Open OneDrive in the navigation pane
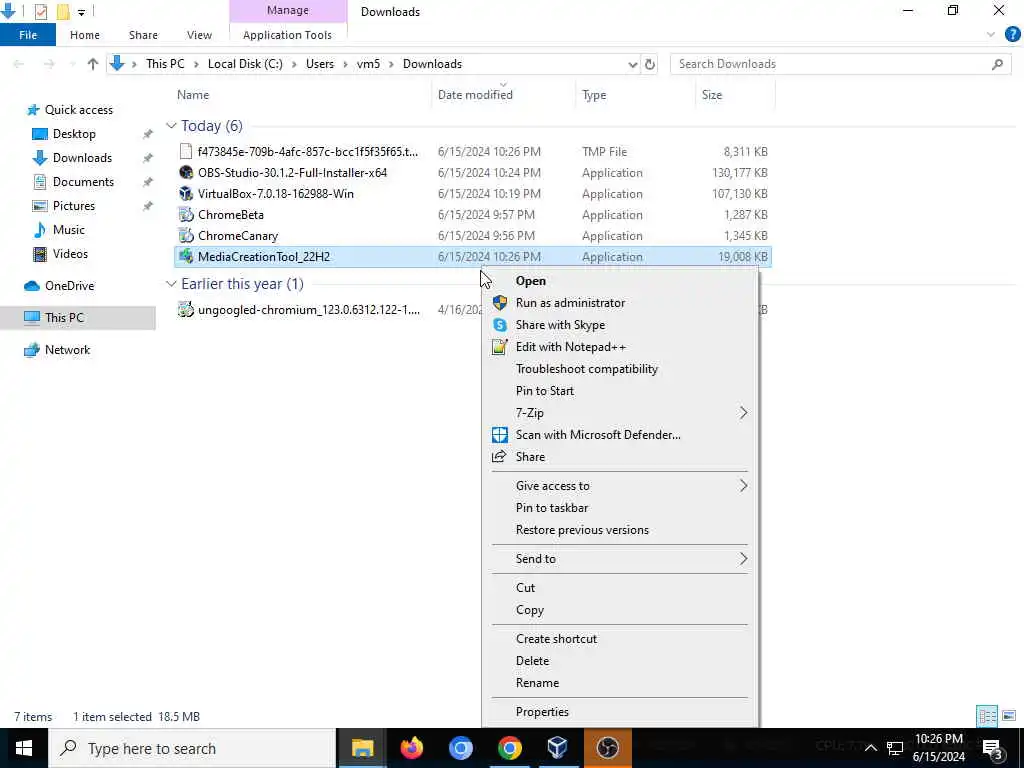 69,286
